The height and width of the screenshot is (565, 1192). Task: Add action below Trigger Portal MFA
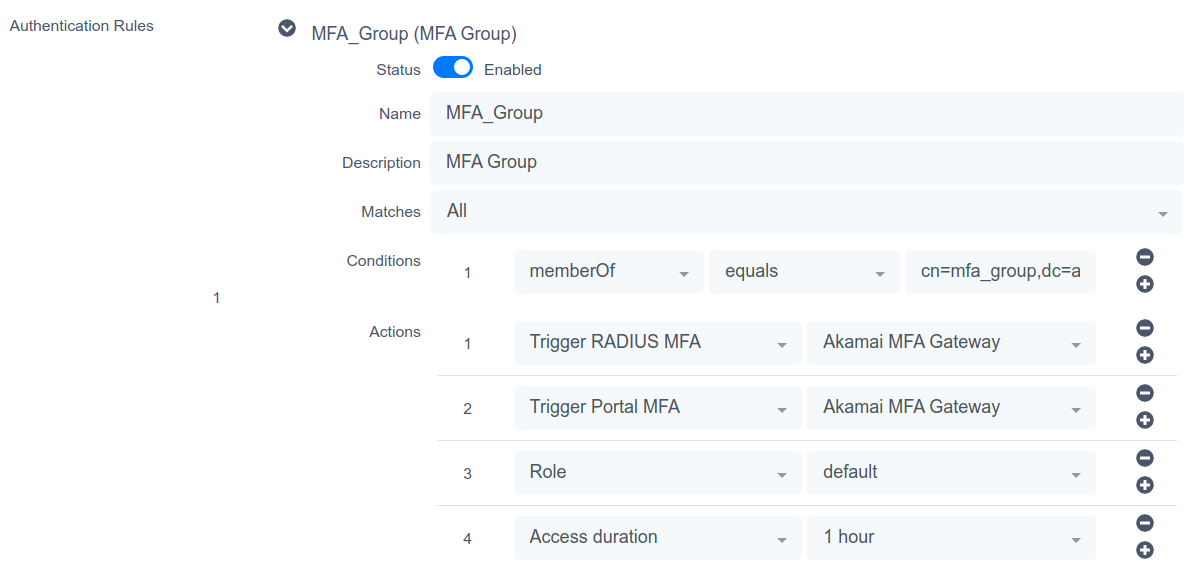click(1145, 420)
